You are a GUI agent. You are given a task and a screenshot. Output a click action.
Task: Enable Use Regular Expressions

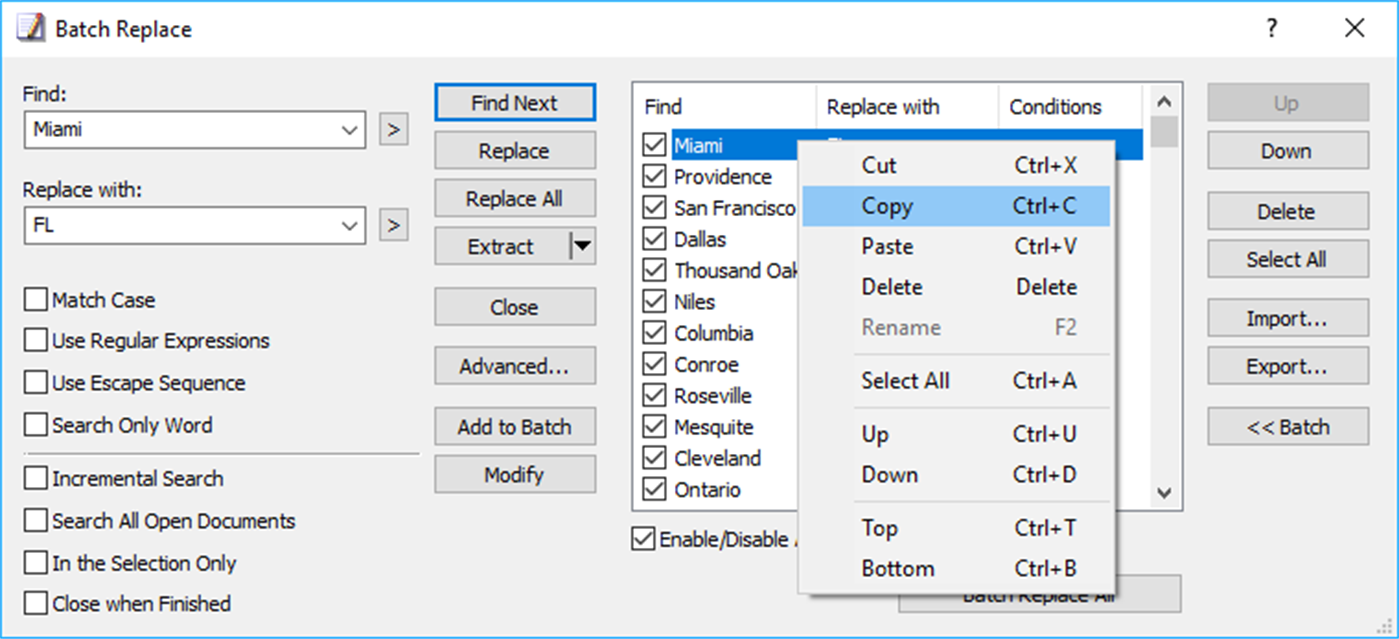36,341
